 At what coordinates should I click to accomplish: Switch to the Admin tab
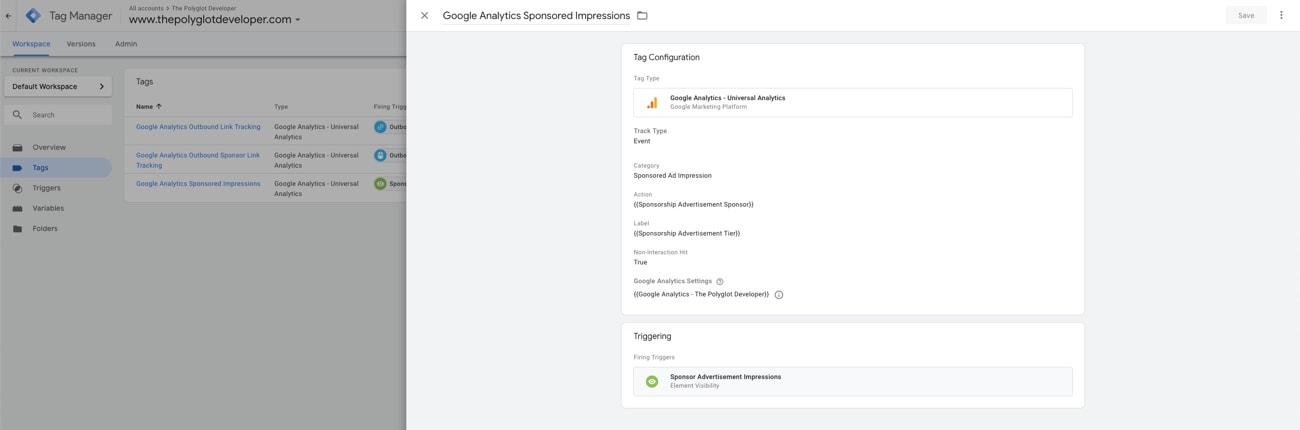[x=126, y=44]
